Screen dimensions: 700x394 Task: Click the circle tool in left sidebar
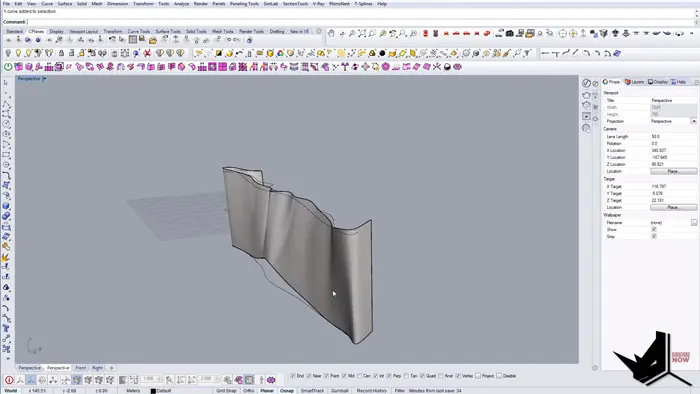6,124
